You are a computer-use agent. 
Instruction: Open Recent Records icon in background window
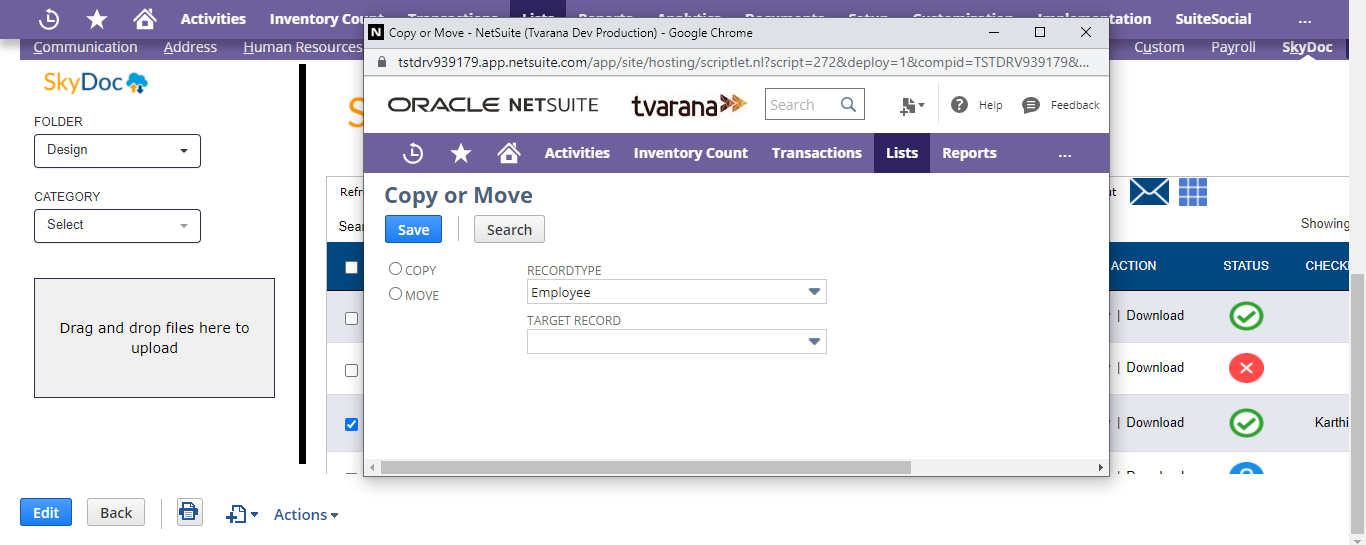click(50, 19)
